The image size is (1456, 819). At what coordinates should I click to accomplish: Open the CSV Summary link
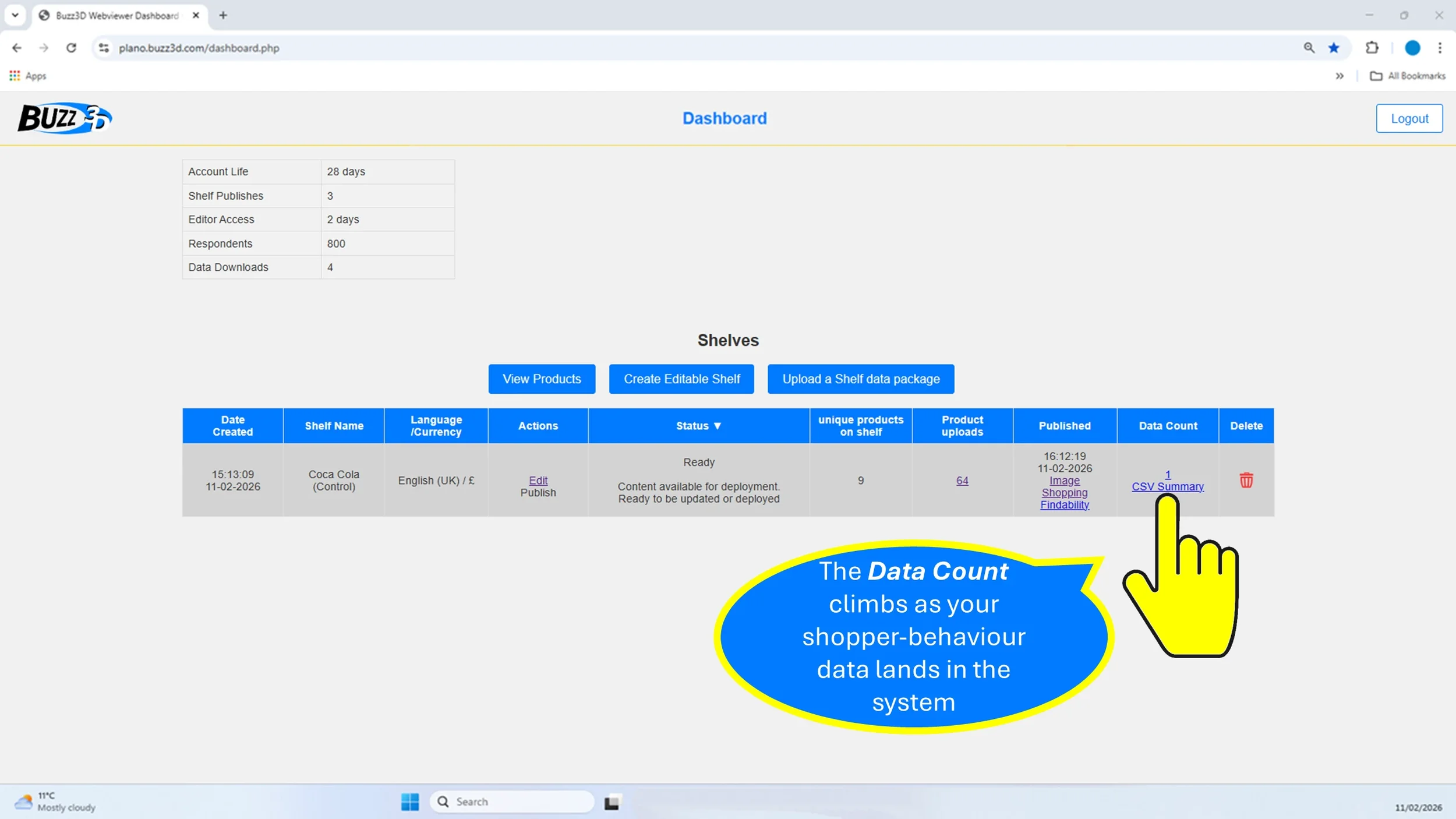1167,486
